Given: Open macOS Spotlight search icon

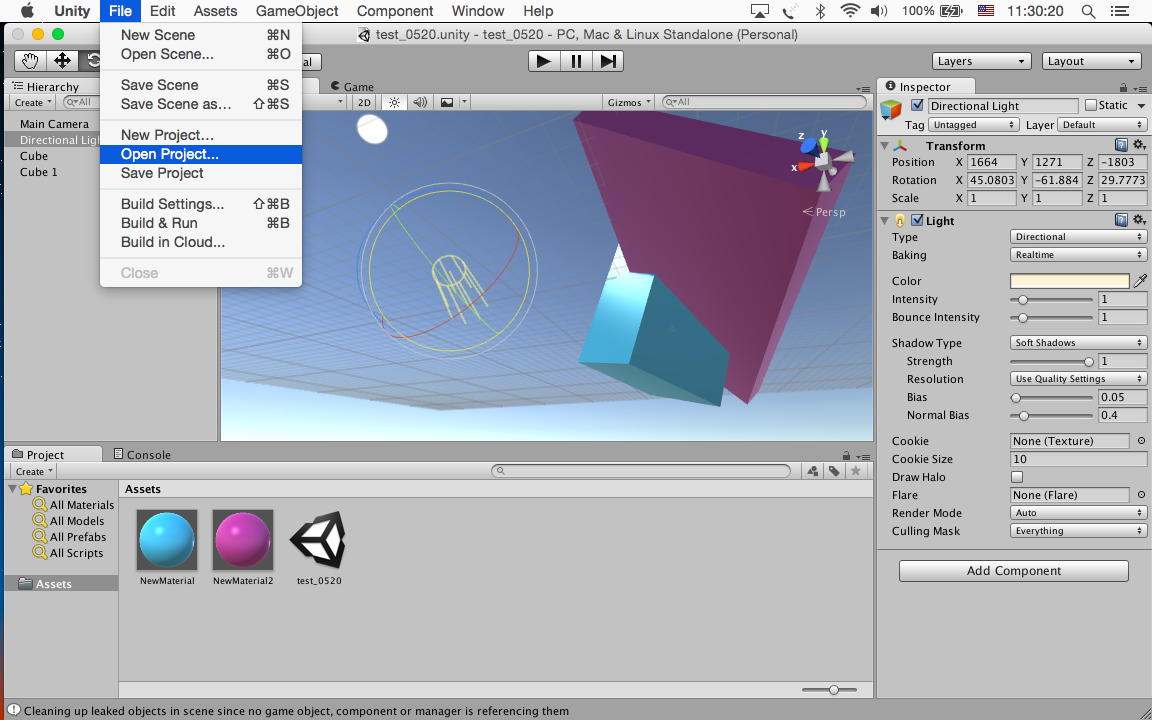Looking at the screenshot, I should (1088, 11).
